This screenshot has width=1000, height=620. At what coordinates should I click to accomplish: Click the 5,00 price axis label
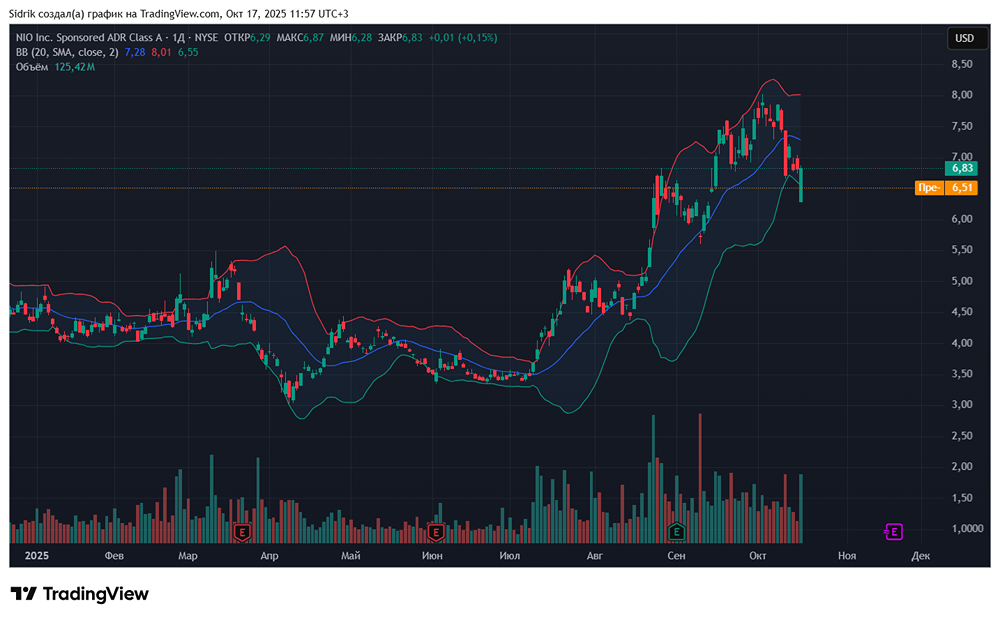click(x=962, y=281)
